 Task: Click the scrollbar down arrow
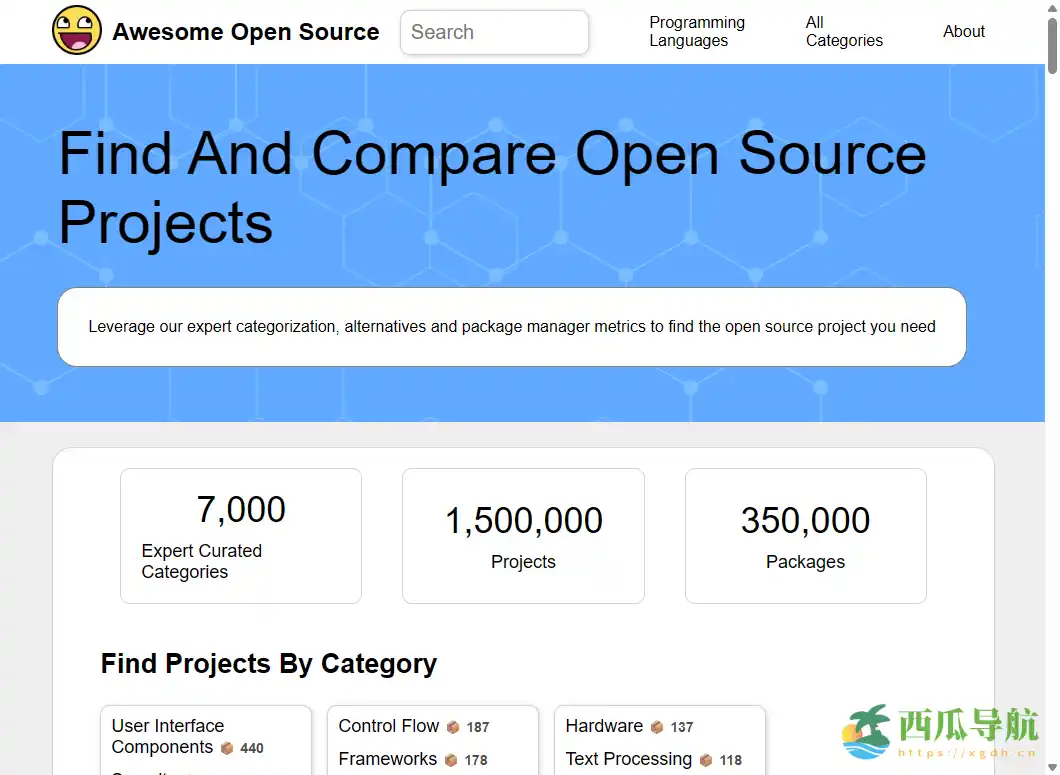[x=1052, y=766]
